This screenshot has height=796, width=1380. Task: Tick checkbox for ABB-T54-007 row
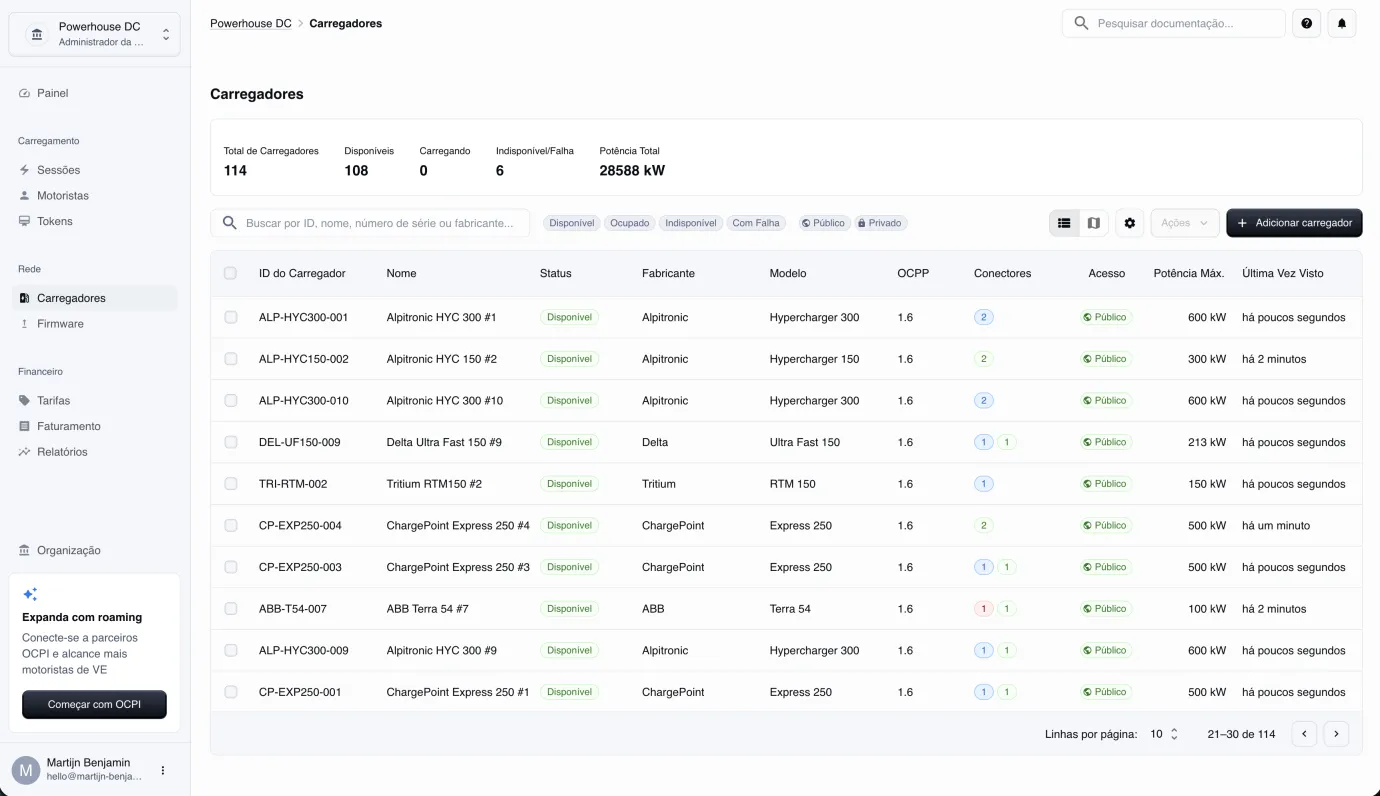point(231,609)
